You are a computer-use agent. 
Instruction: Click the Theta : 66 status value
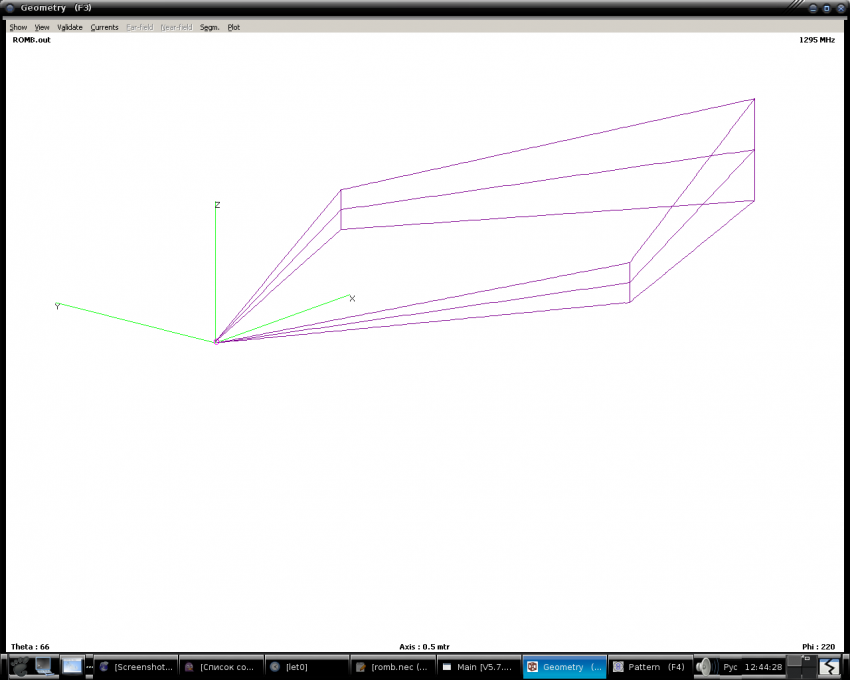(x=30, y=646)
